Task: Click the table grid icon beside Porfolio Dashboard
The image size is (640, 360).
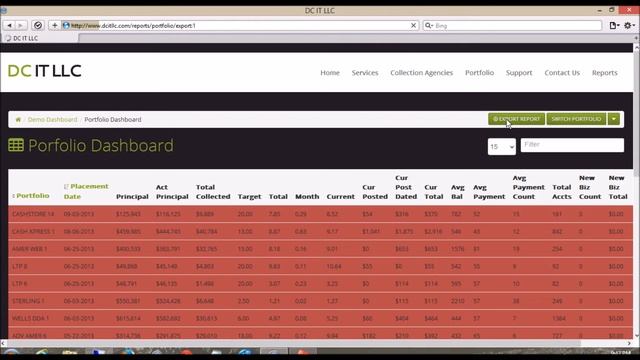Action: (16, 145)
